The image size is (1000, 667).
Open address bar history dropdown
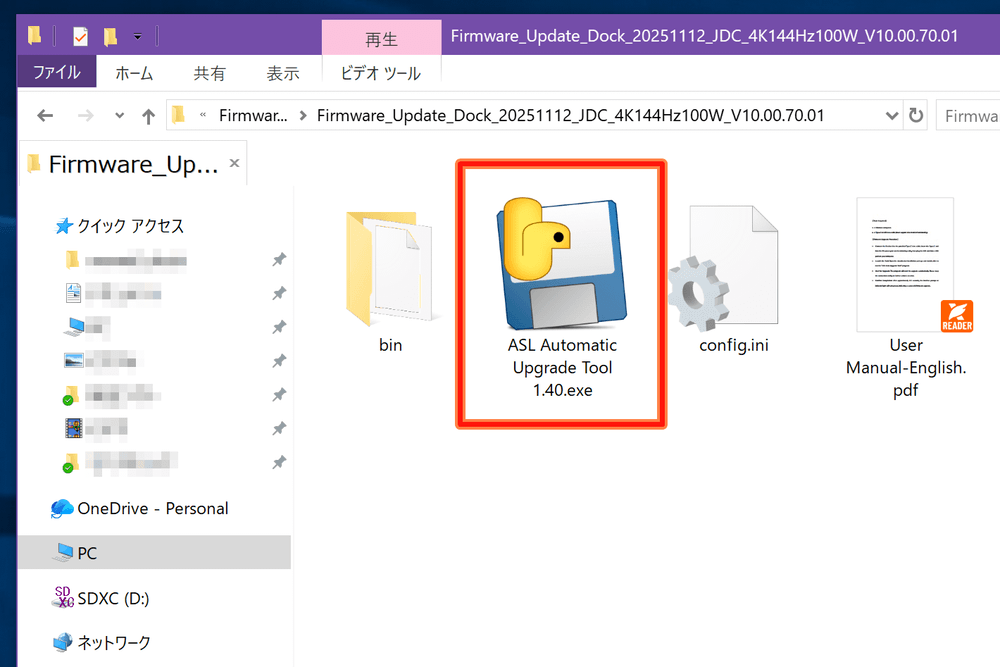(892, 115)
